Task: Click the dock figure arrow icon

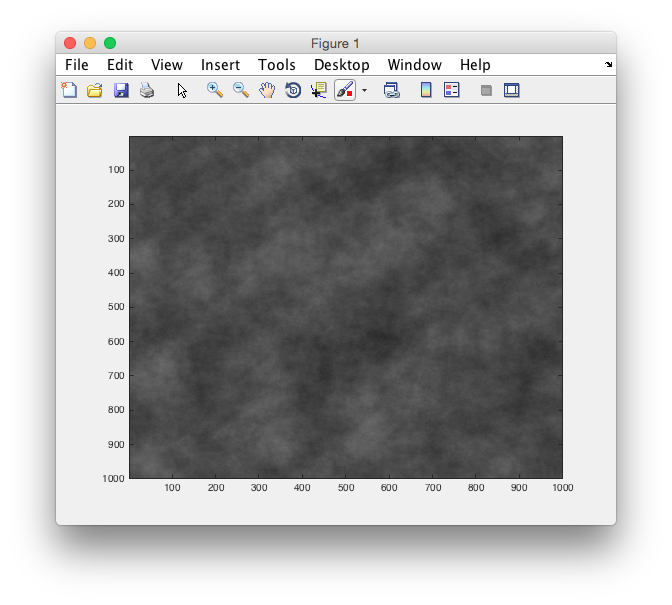Action: pos(609,65)
